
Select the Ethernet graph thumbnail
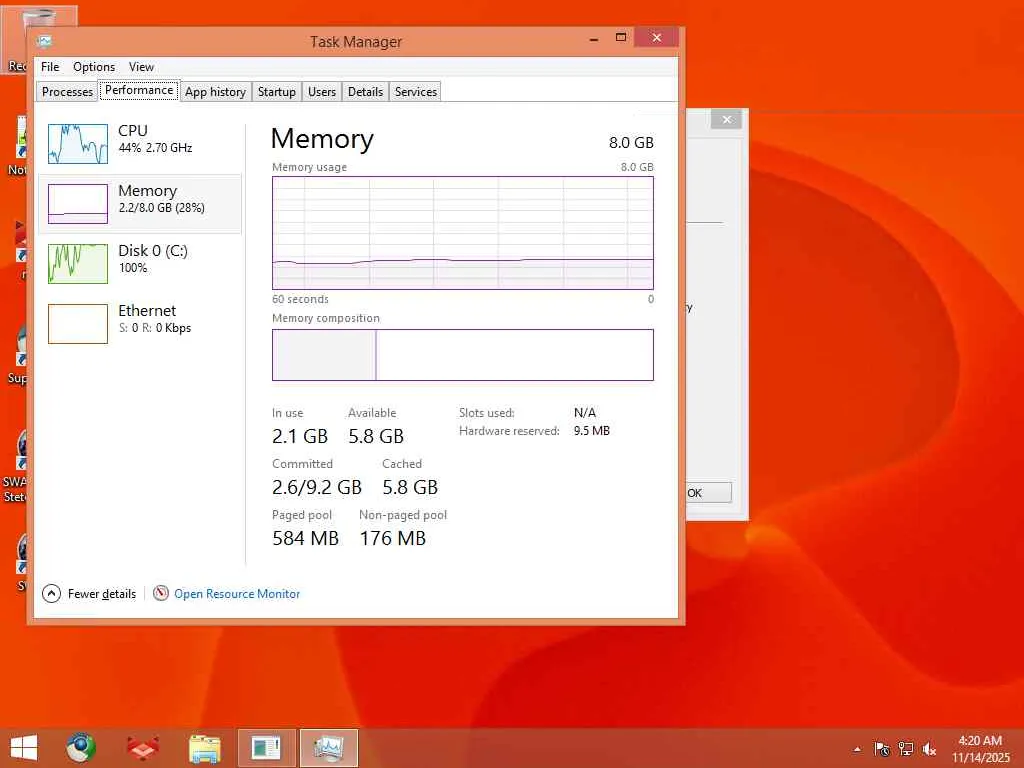[78, 324]
